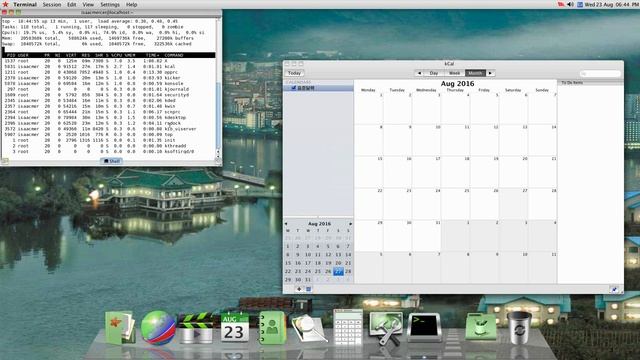This screenshot has height=360, width=640.
Task: Open the Settings menu
Action: coord(110,4)
